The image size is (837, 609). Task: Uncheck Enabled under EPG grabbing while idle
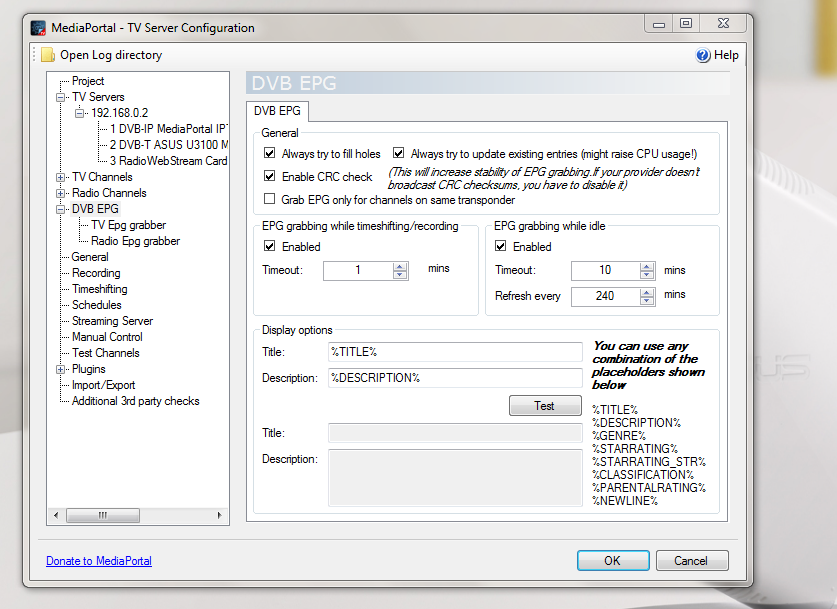pos(501,246)
